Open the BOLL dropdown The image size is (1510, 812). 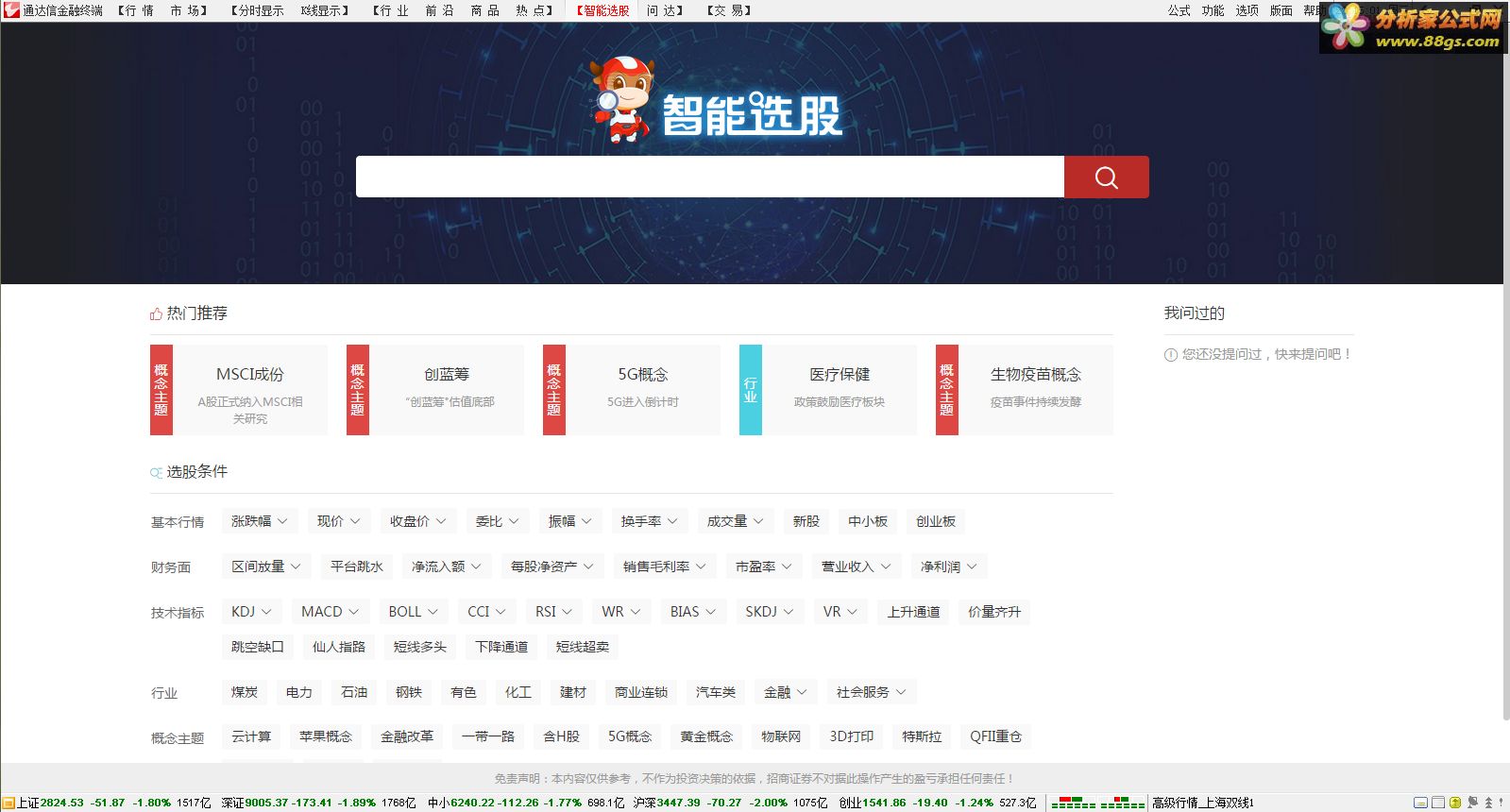[x=414, y=612]
